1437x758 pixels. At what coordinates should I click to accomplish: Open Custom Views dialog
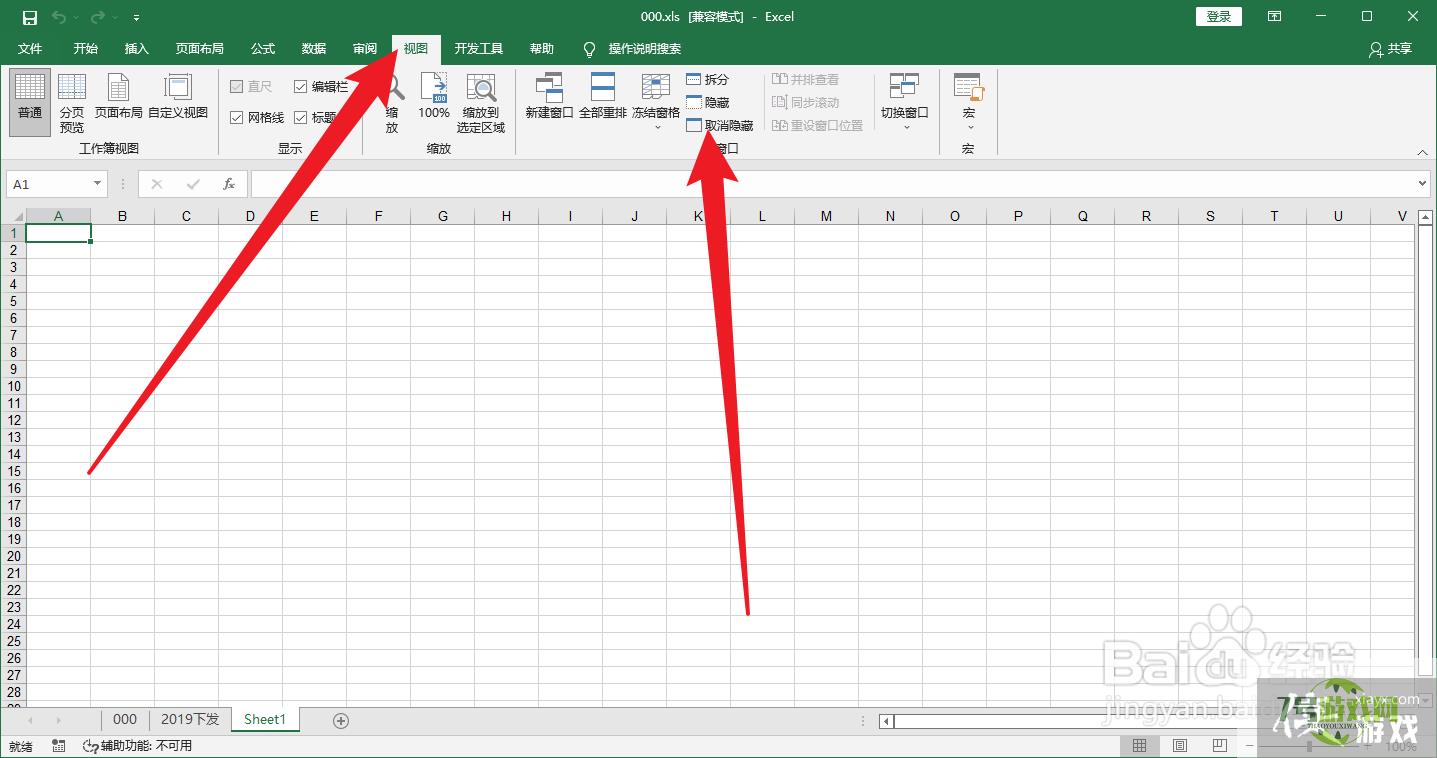click(178, 97)
